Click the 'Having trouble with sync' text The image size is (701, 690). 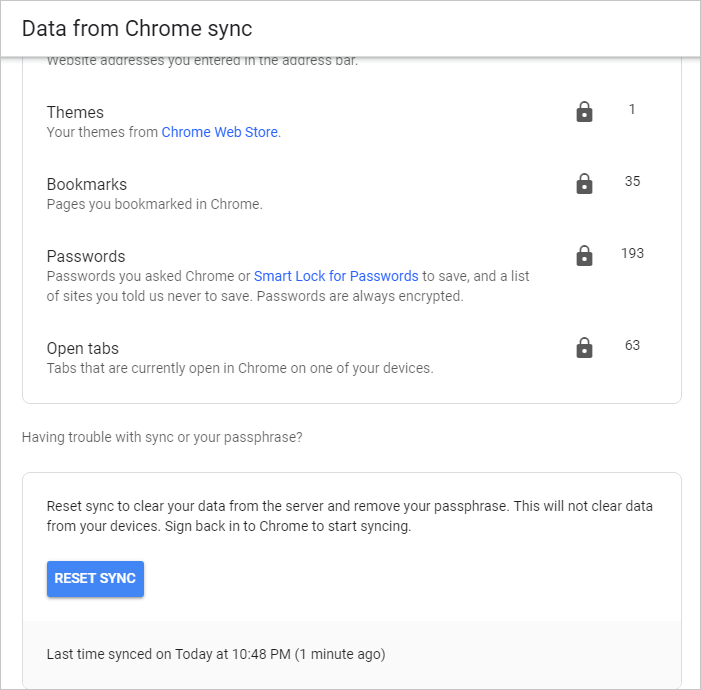point(162,437)
